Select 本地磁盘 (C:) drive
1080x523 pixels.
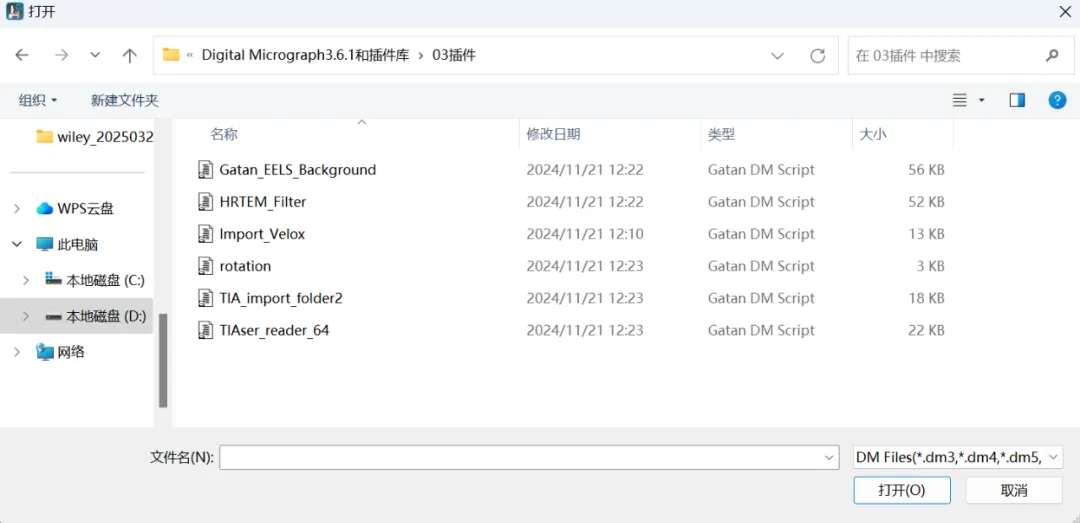[95, 280]
